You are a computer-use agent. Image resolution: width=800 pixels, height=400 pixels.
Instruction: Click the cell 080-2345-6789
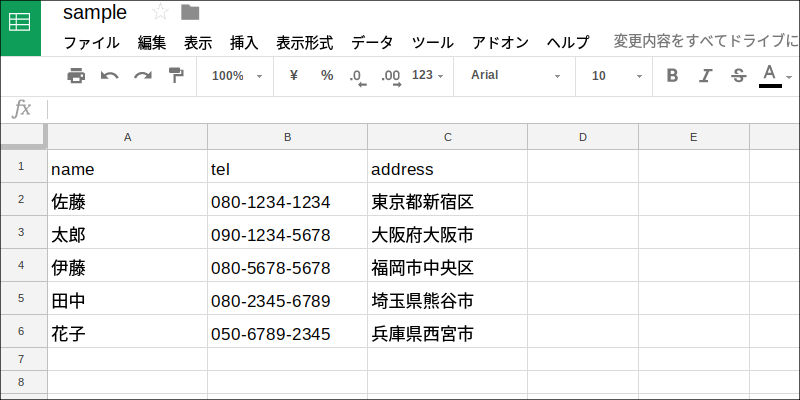coord(287,298)
